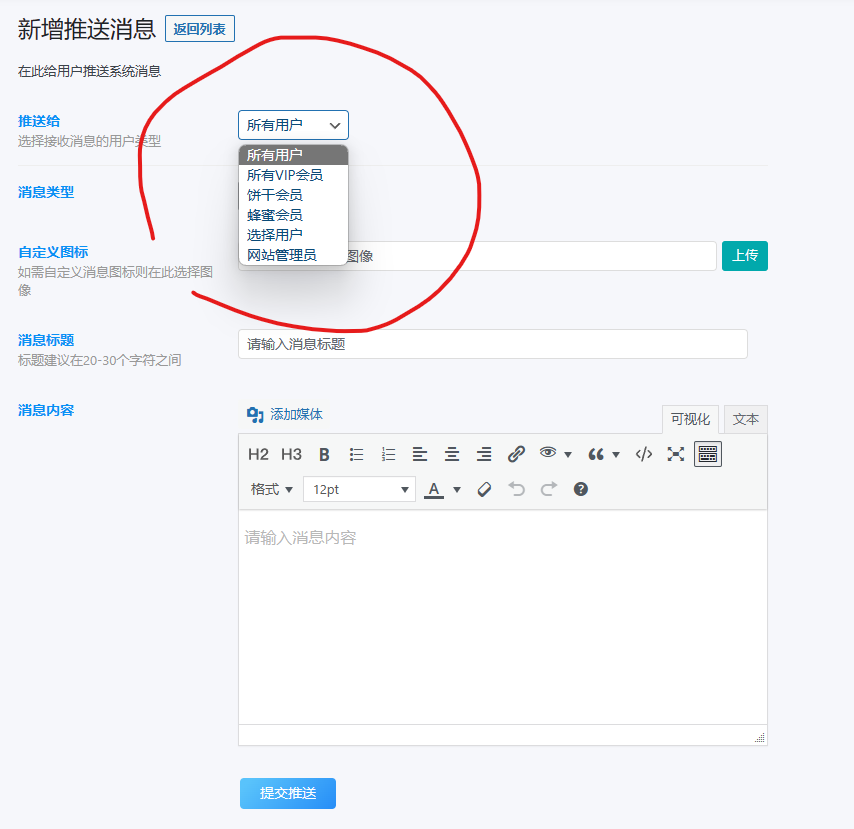Click the clear formatting eraser icon
Viewport: 854px width, 829px height.
484,489
